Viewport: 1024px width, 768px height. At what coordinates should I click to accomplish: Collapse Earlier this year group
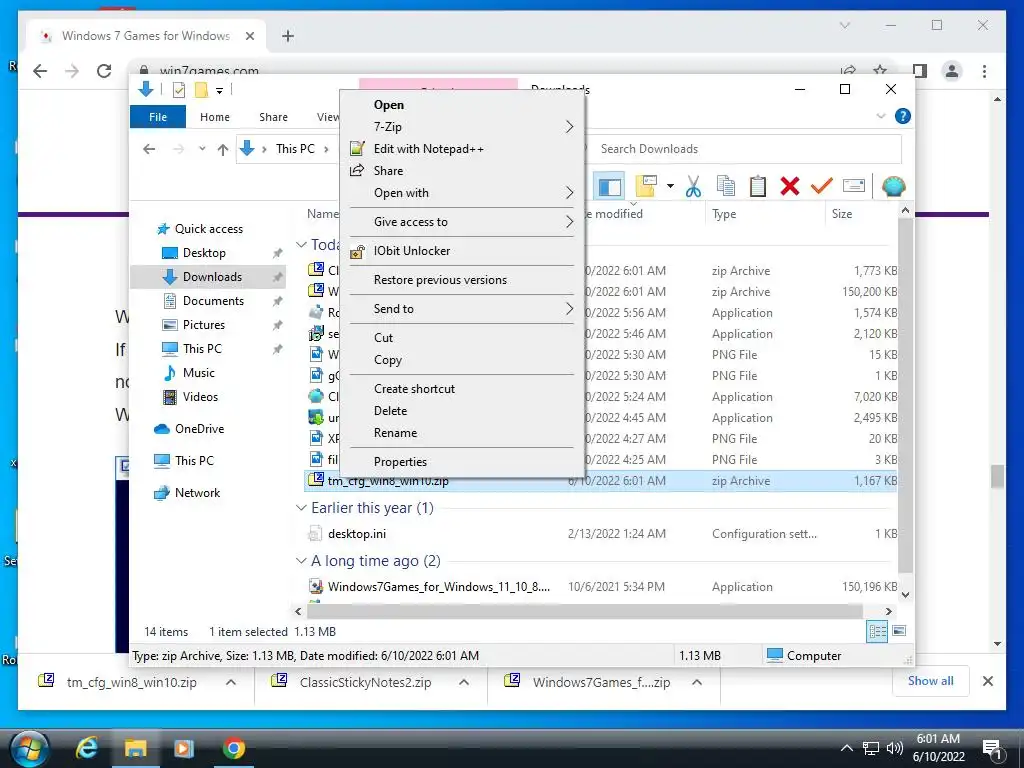(x=301, y=508)
